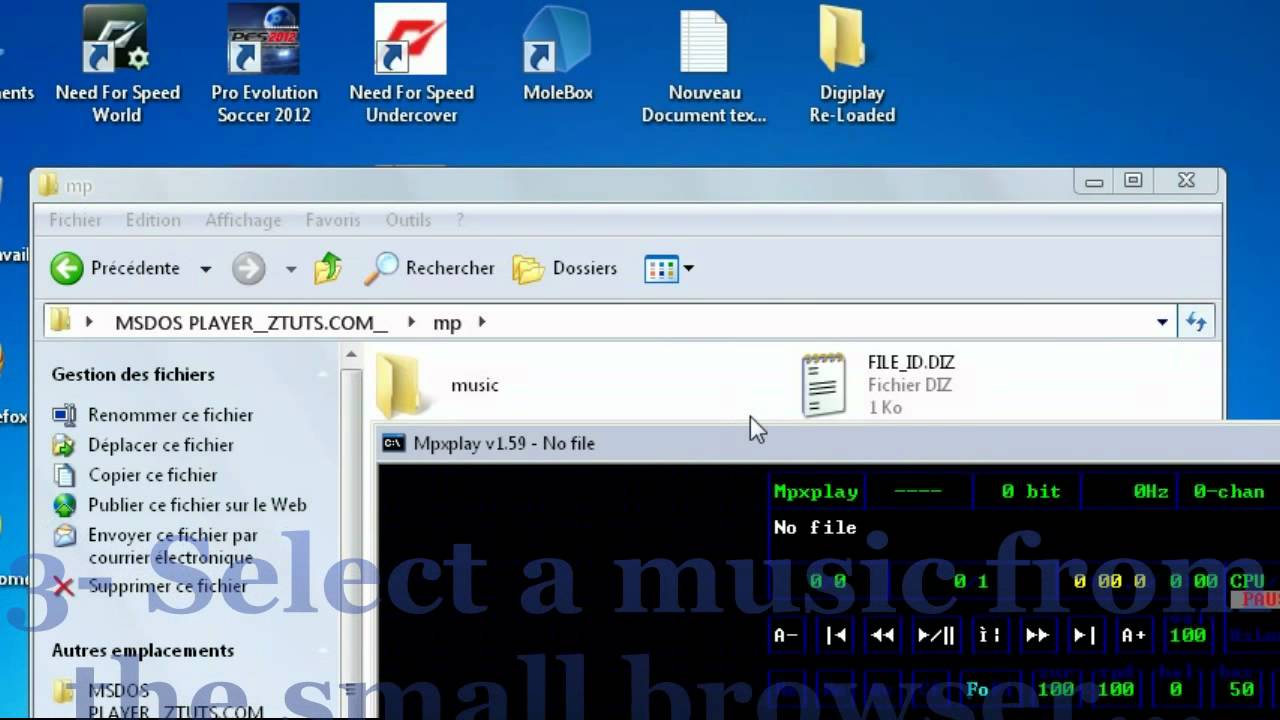Image resolution: width=1280 pixels, height=720 pixels.
Task: Click Supprimer ce fichier link
Action: point(167,586)
